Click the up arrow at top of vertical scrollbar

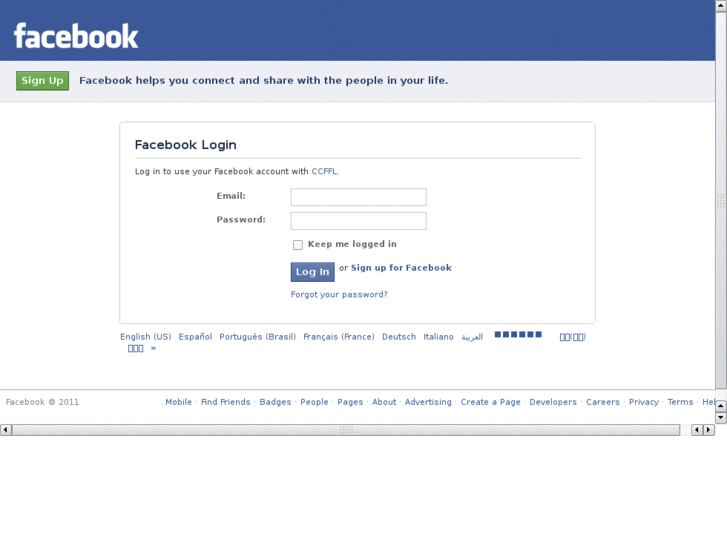point(721,6)
